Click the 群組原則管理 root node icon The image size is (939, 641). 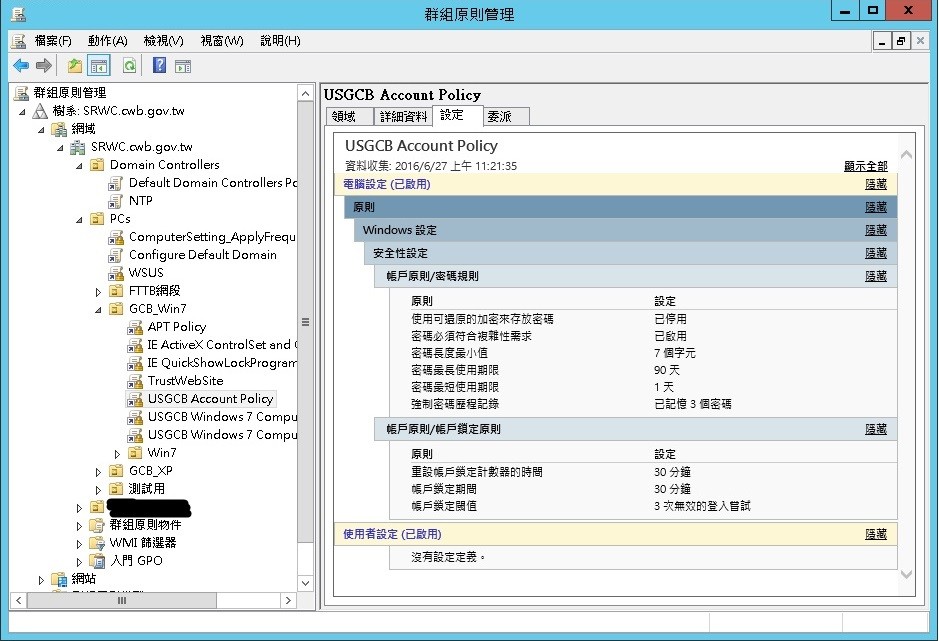tap(21, 93)
